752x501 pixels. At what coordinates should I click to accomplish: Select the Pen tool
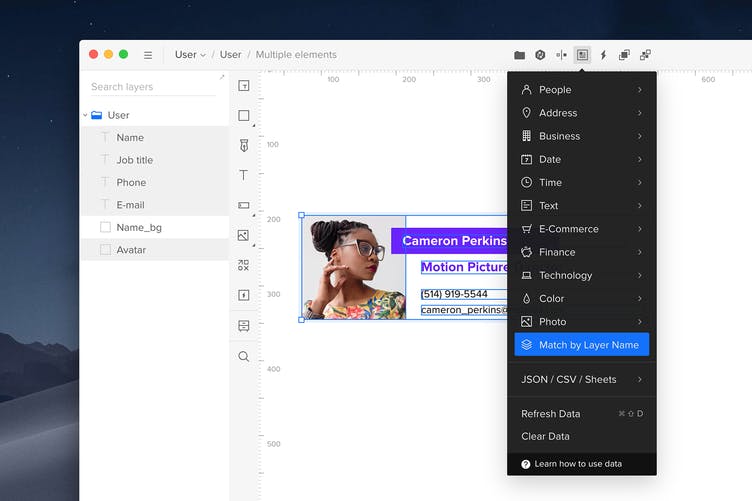tap(244, 146)
